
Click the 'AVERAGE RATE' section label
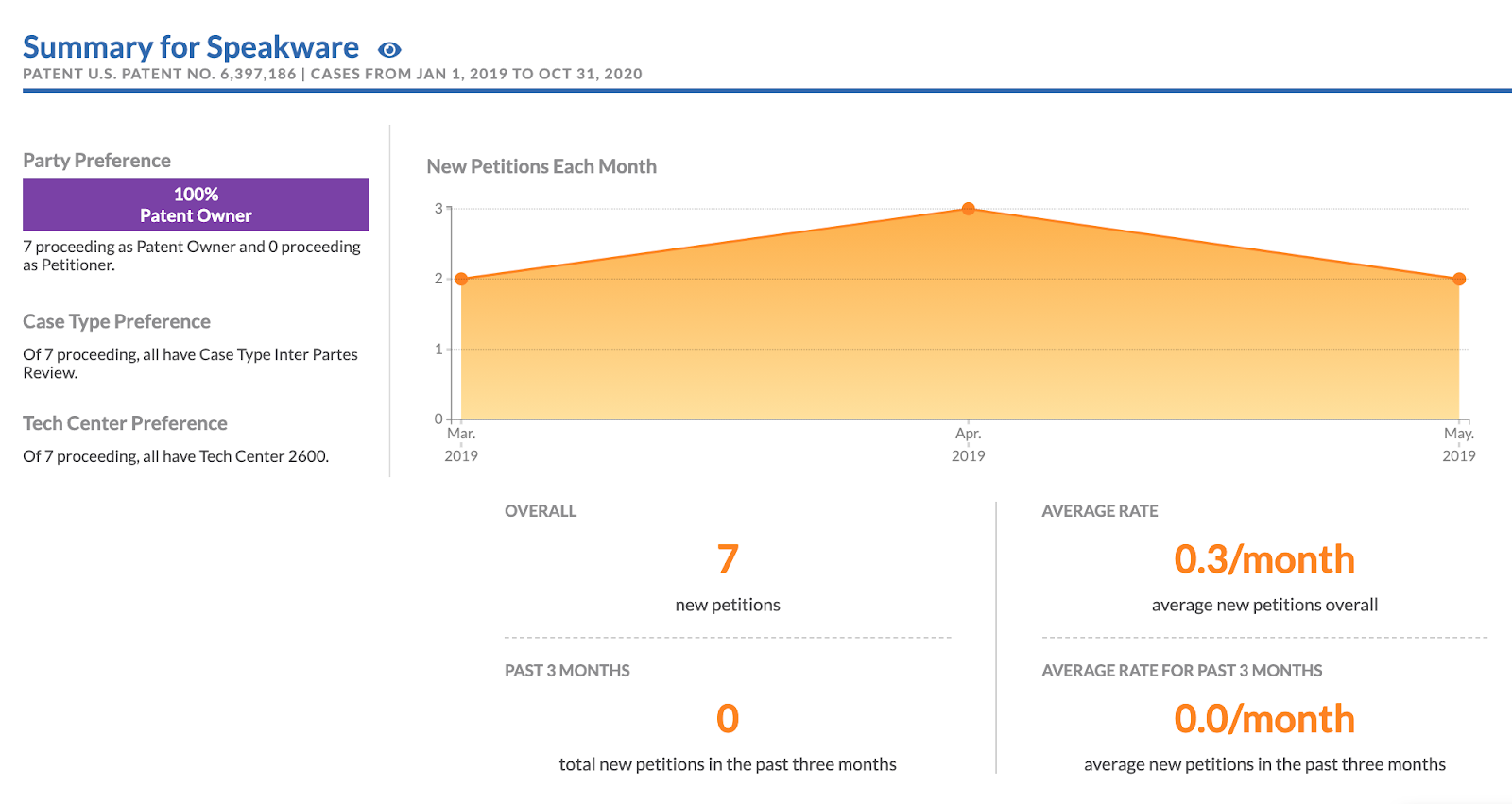tap(1100, 511)
